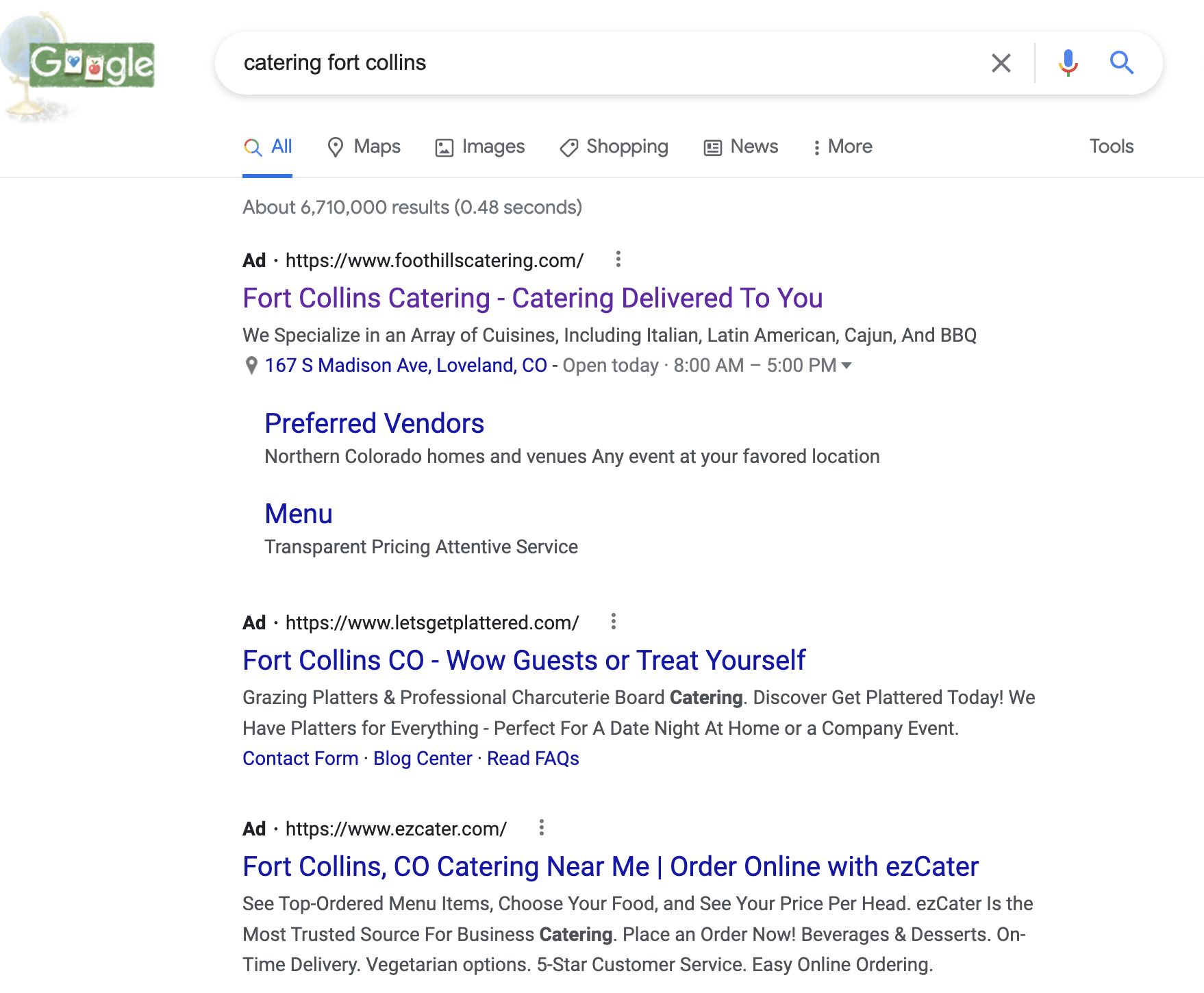Click the 167 S Madison Ave, Loveland address link
The height and width of the screenshot is (993, 1204).
coord(406,366)
